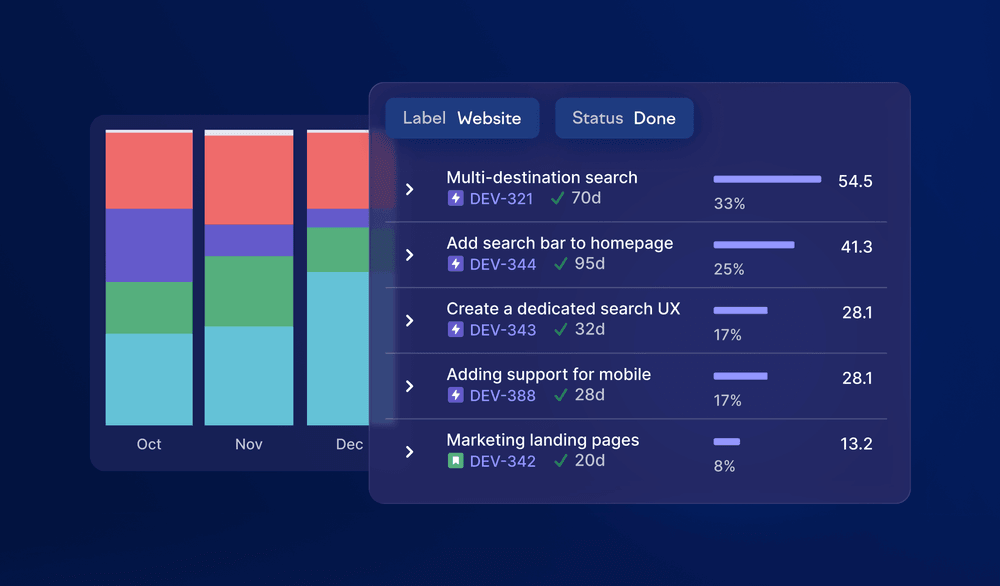Click the lightning icon beside DEV-343
The height and width of the screenshot is (586, 1000).
(x=456, y=330)
